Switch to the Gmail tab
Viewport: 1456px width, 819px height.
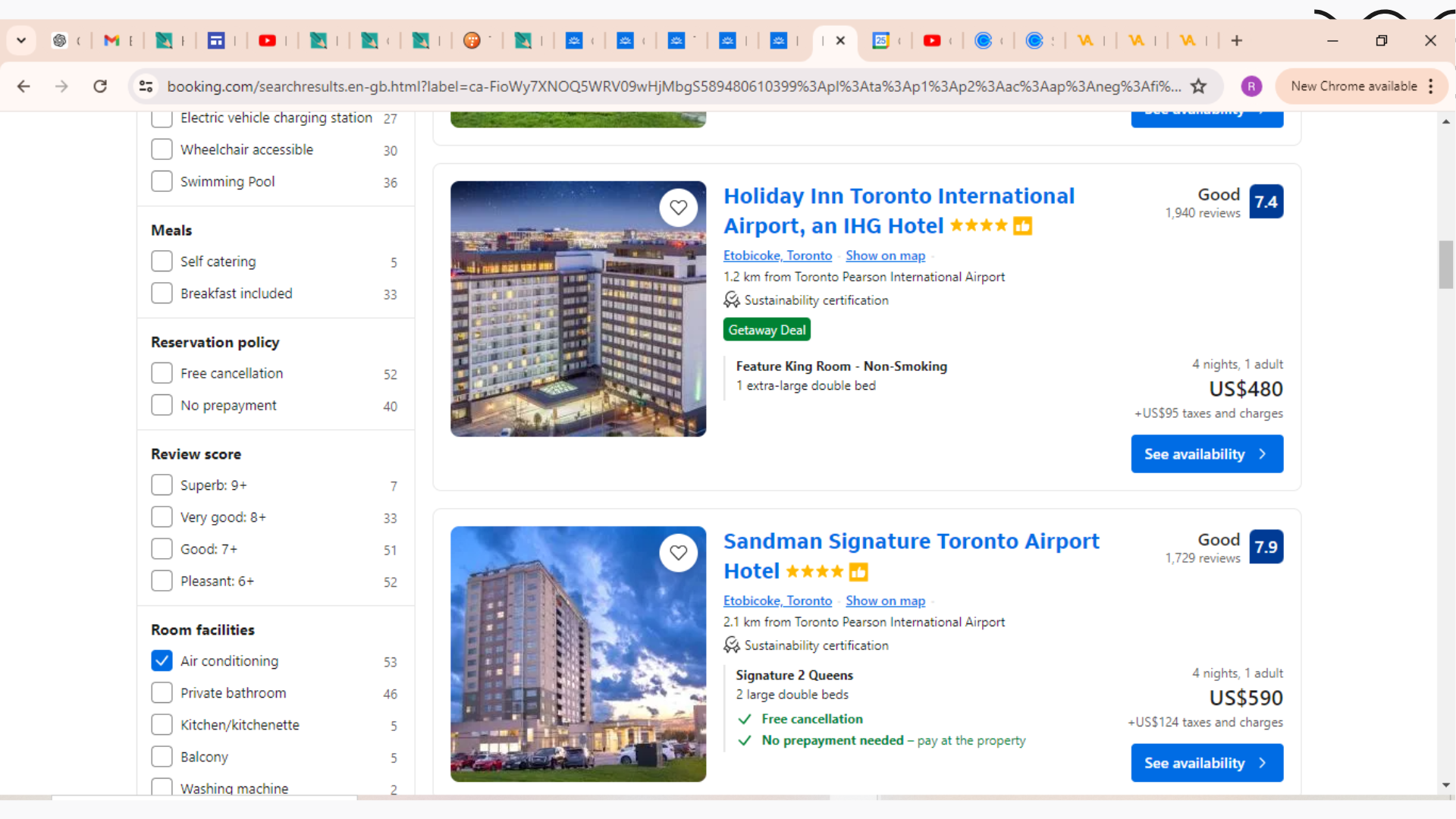click(112, 40)
